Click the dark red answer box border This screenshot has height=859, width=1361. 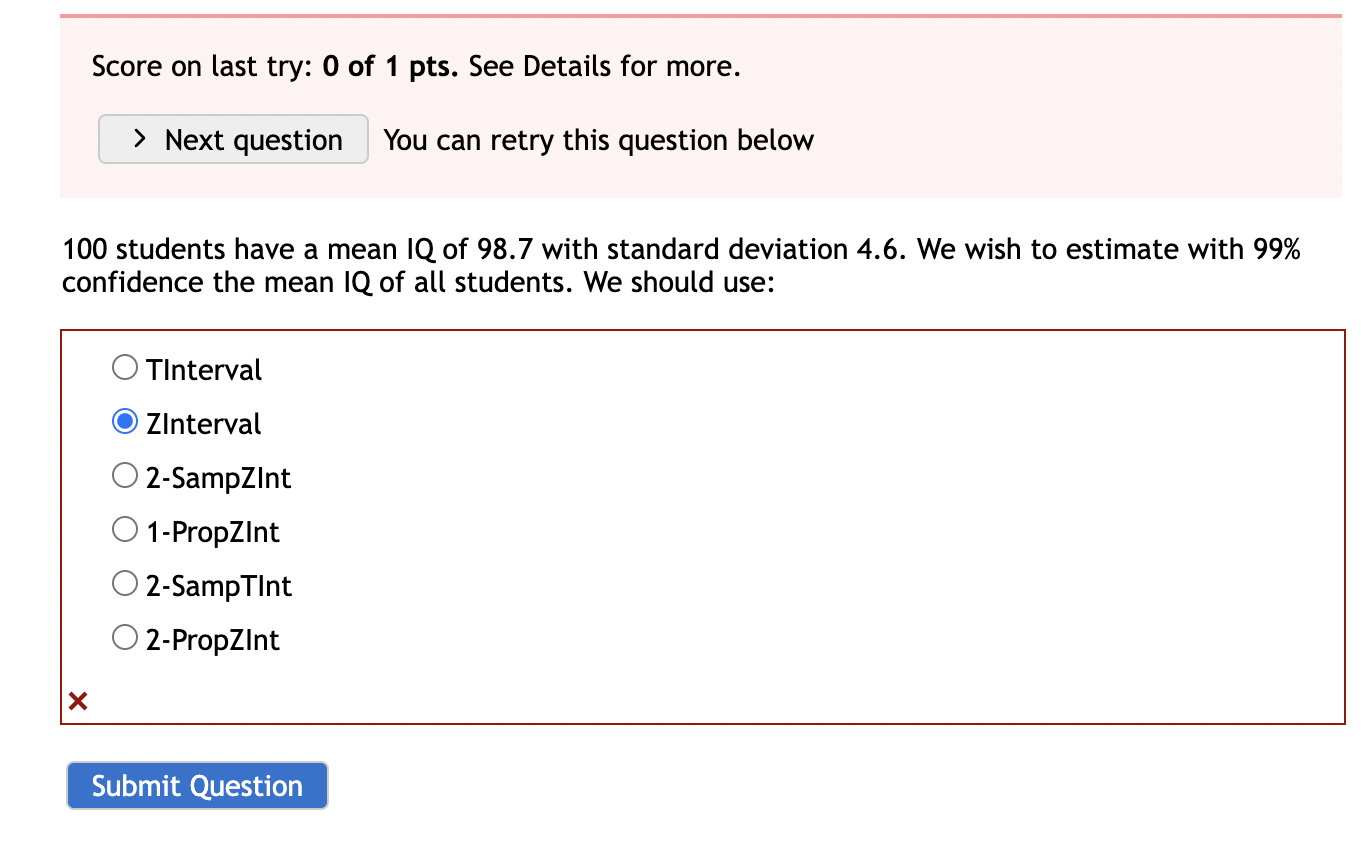click(700, 330)
